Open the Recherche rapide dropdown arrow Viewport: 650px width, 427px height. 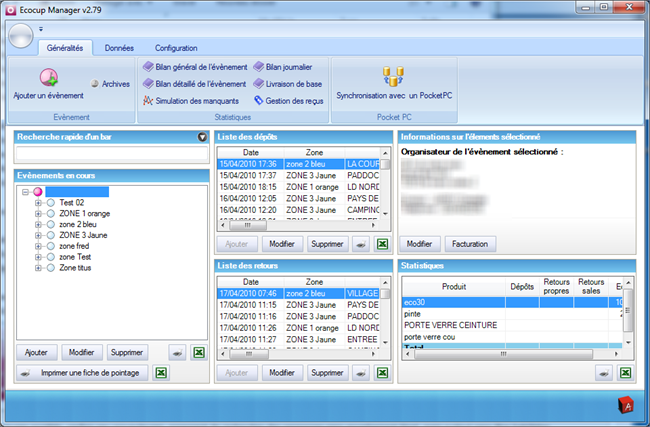(202, 137)
